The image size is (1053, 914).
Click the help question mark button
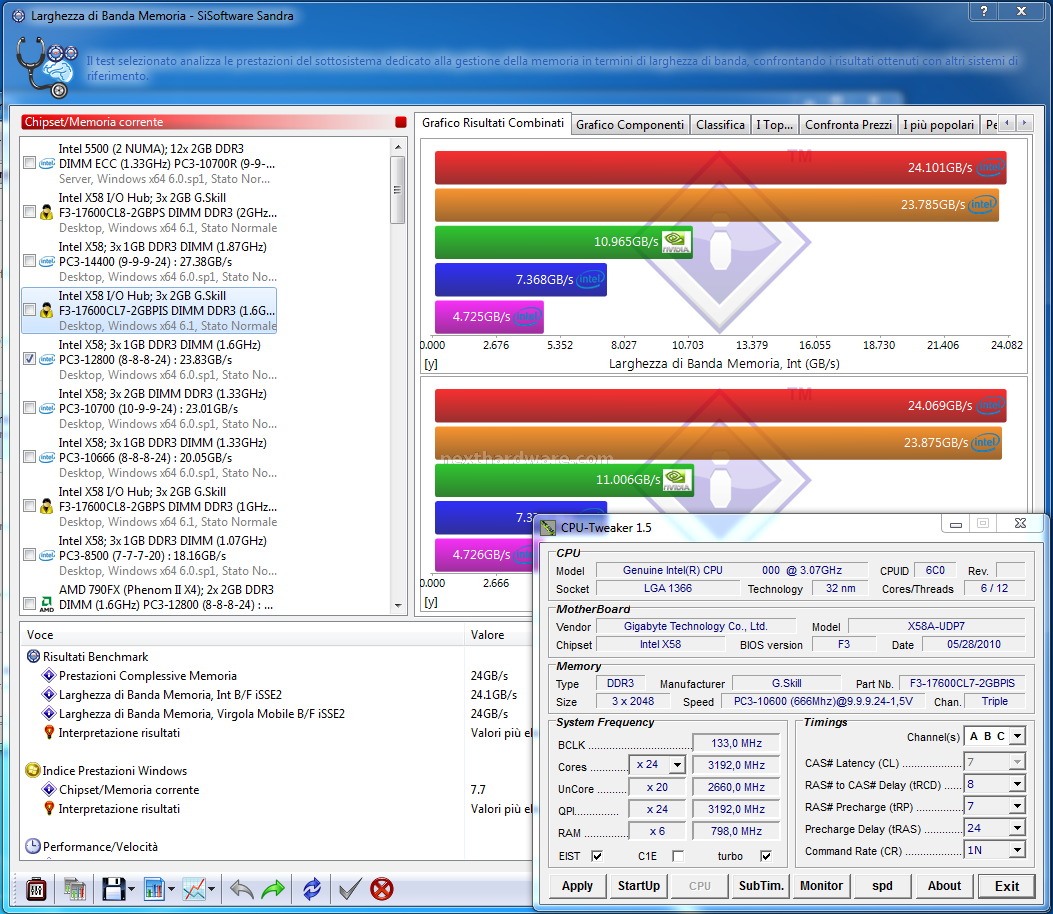pos(984,11)
